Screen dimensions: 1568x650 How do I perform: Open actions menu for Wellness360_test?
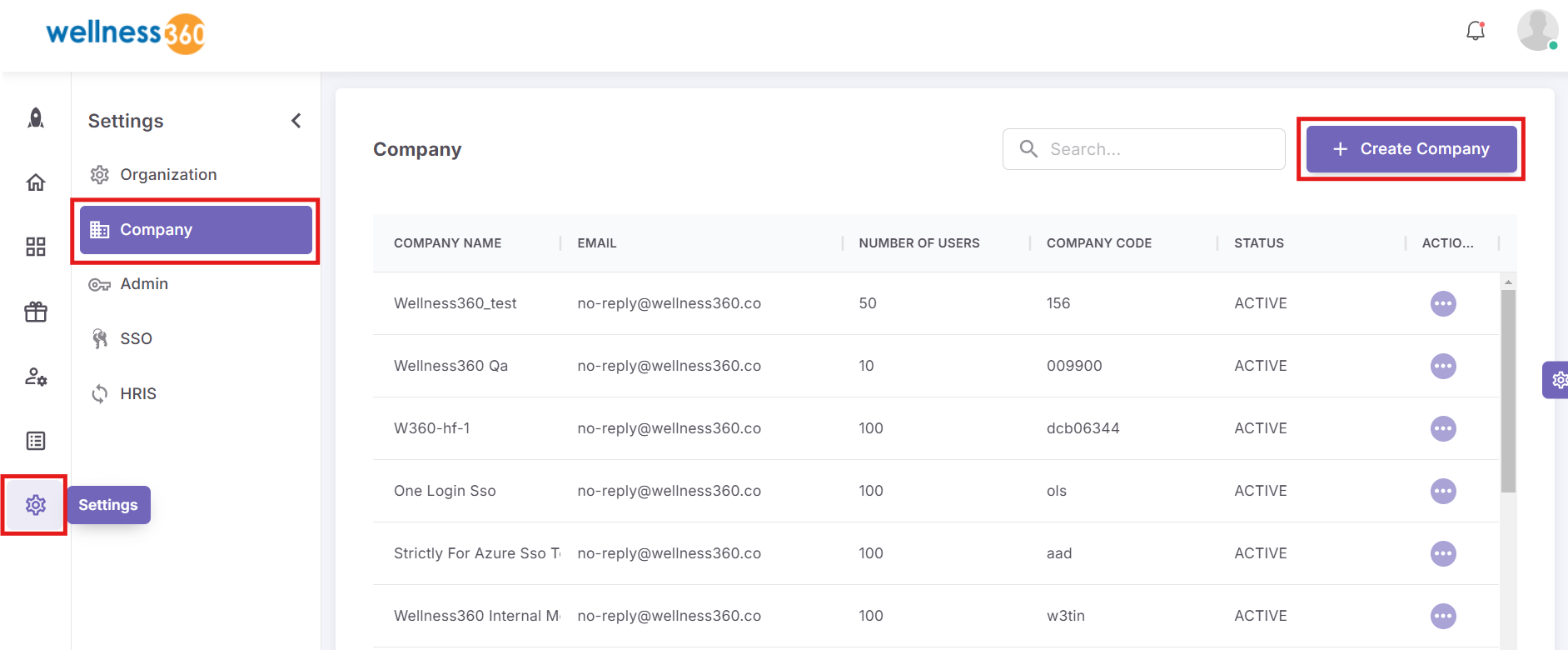tap(1443, 303)
